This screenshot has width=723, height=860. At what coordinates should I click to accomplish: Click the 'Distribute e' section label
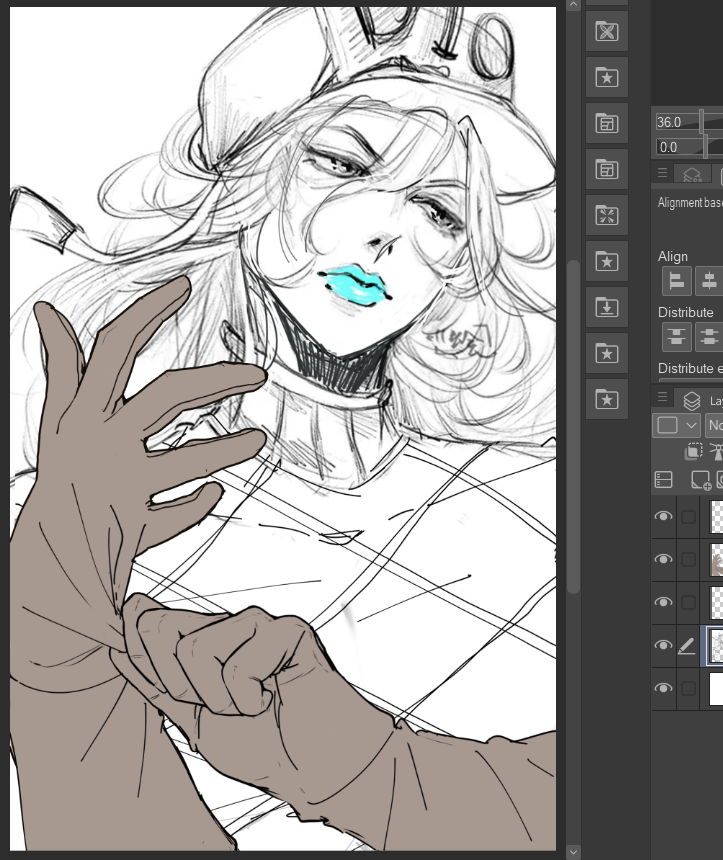coord(690,368)
